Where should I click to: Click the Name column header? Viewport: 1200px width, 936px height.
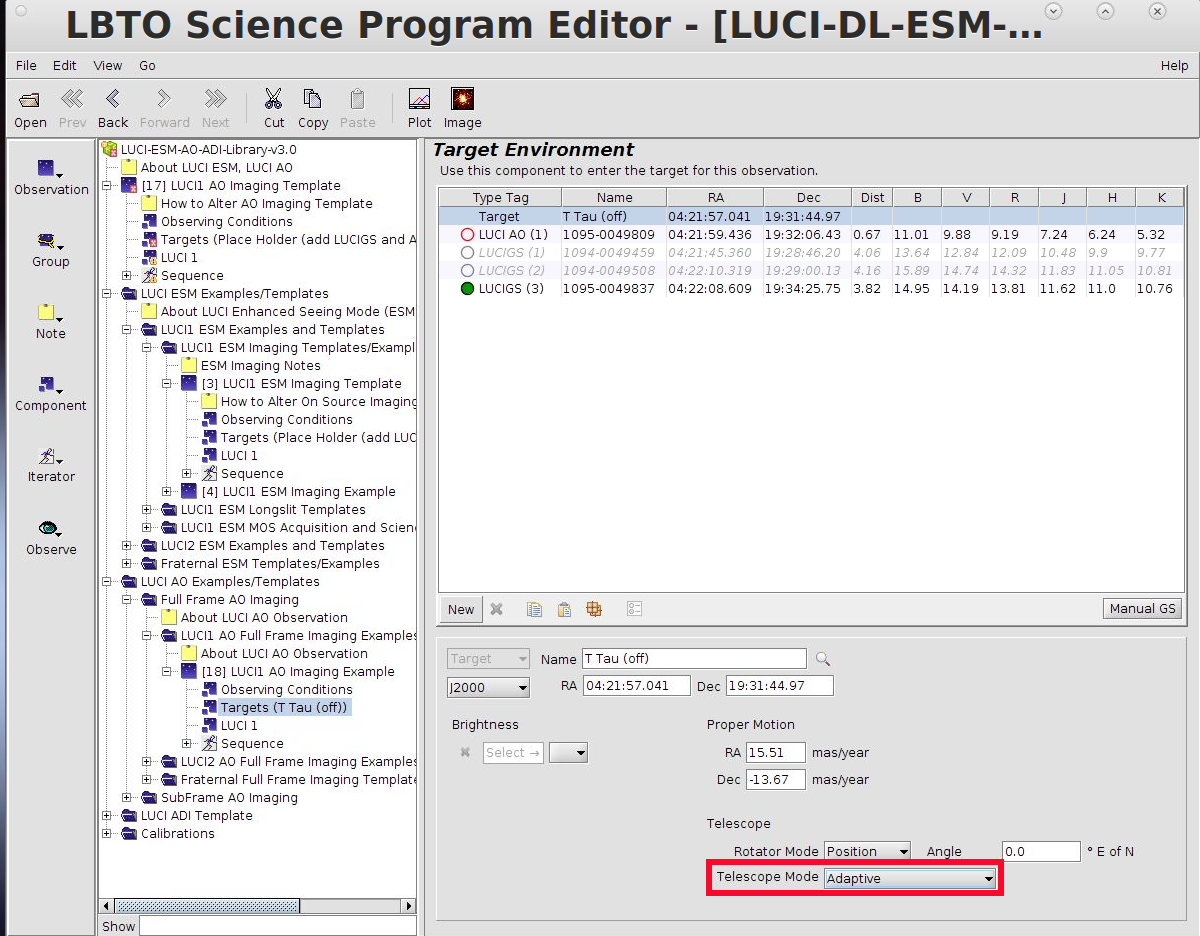click(614, 198)
